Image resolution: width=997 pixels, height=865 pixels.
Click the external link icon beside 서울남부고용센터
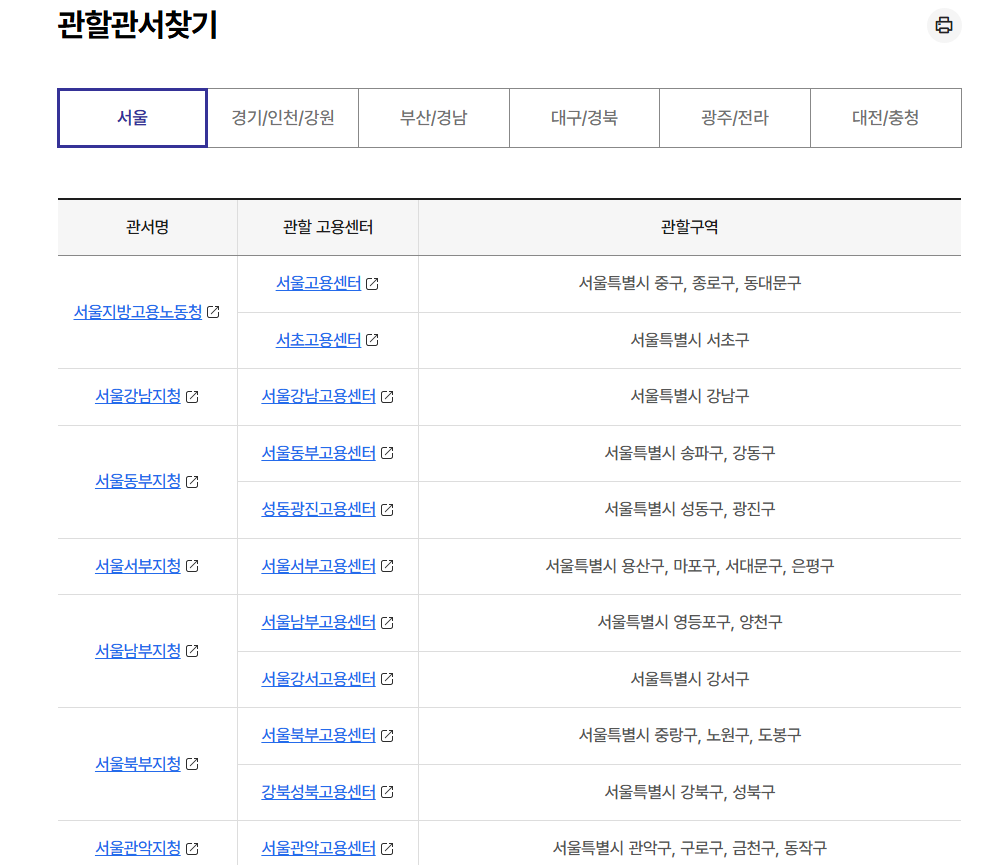(386, 623)
